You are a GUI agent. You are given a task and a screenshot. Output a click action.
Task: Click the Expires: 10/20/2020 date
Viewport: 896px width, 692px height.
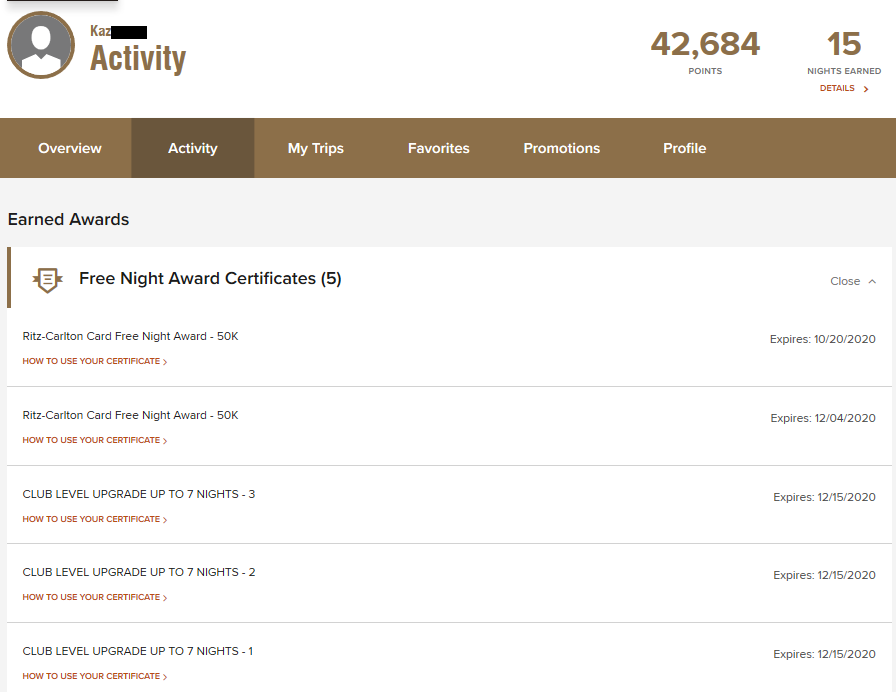(x=822, y=339)
